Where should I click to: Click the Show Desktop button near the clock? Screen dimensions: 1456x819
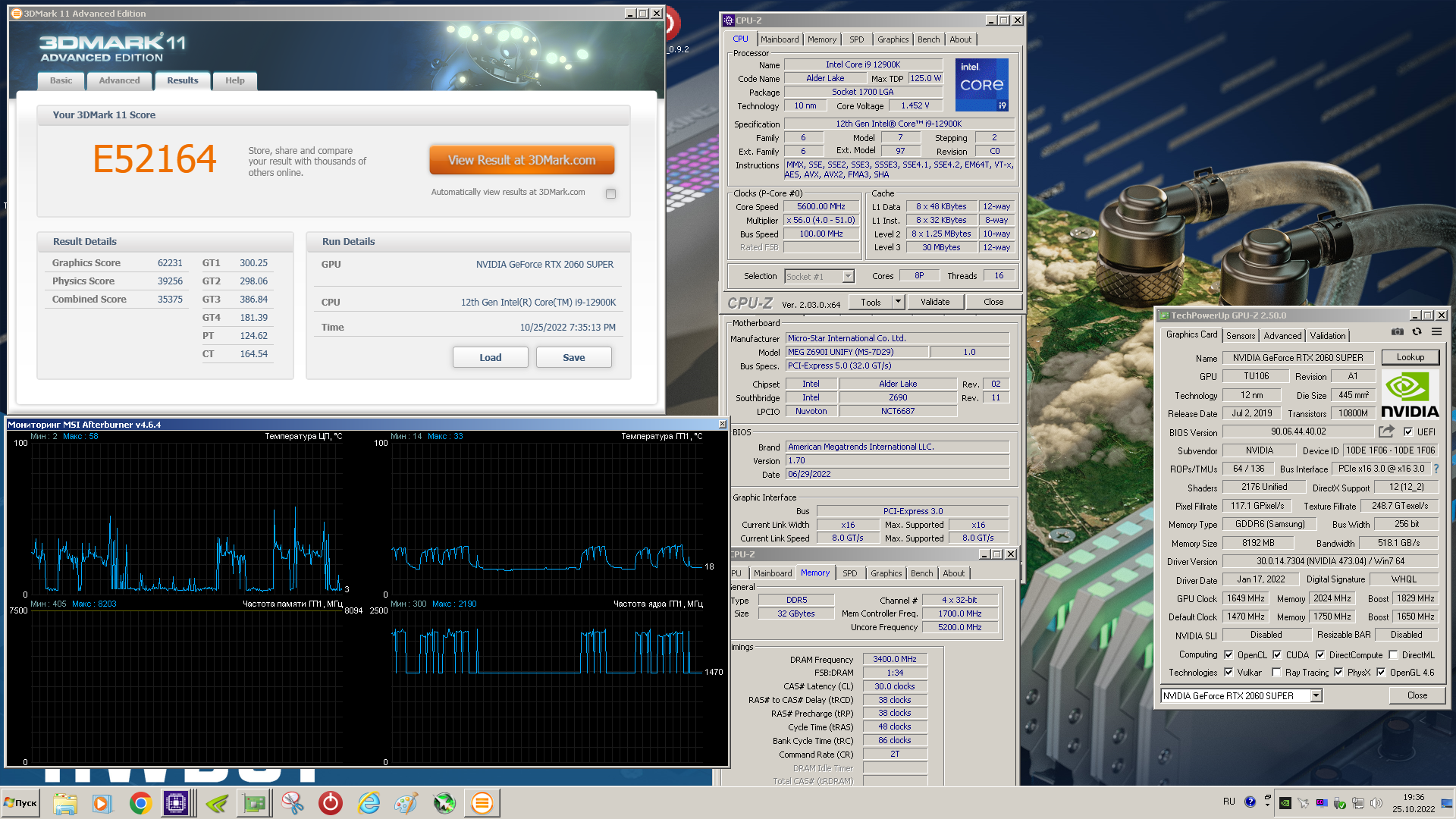[1447, 803]
